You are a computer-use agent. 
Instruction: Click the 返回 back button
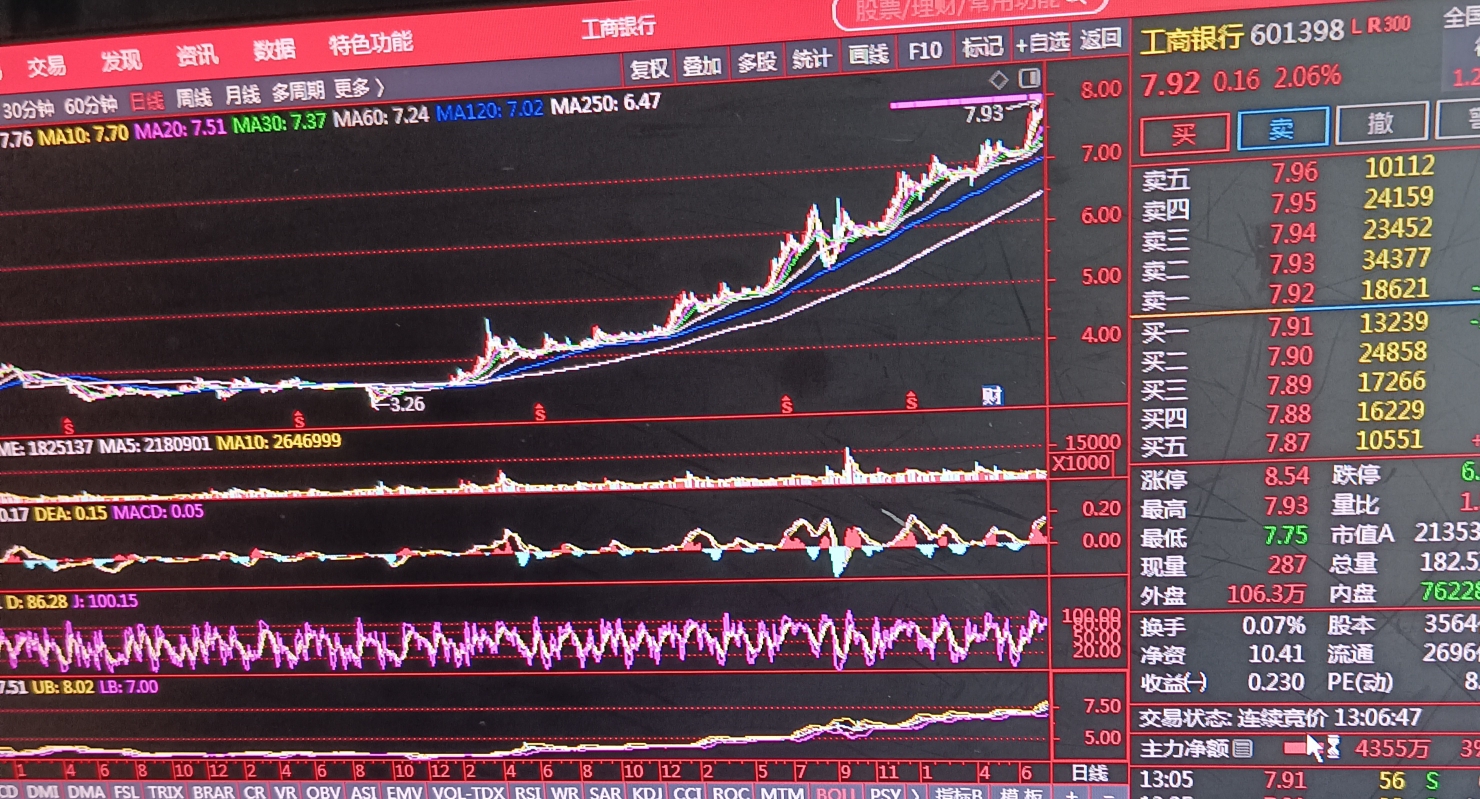click(x=1100, y=39)
